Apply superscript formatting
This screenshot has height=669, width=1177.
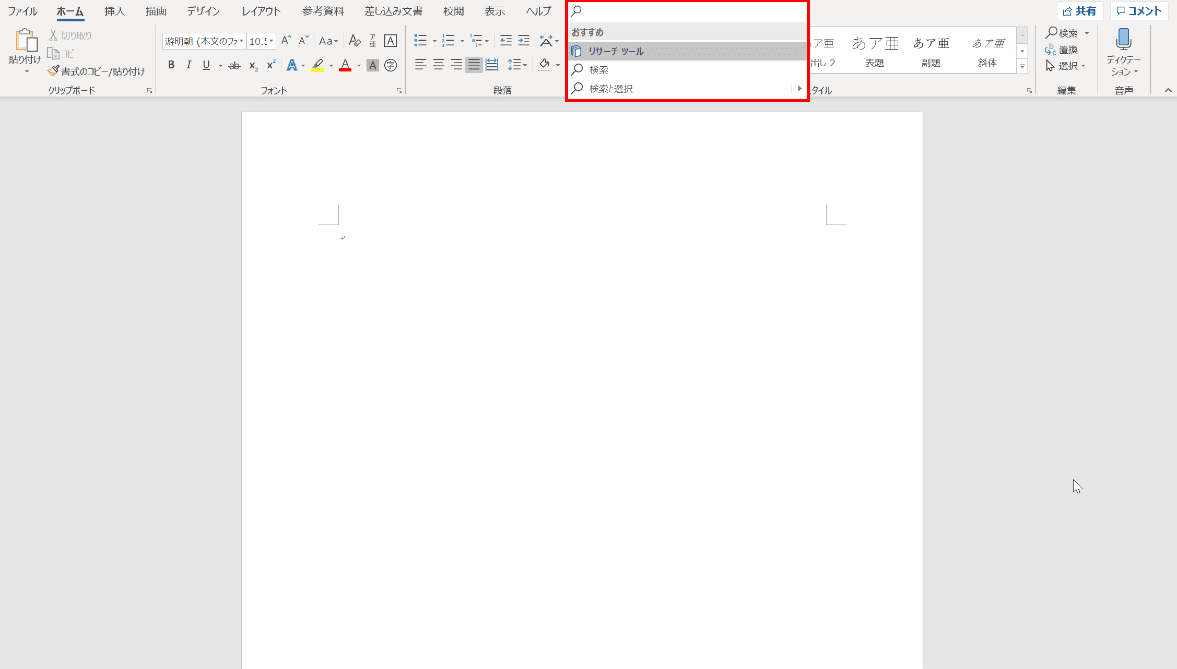271,65
